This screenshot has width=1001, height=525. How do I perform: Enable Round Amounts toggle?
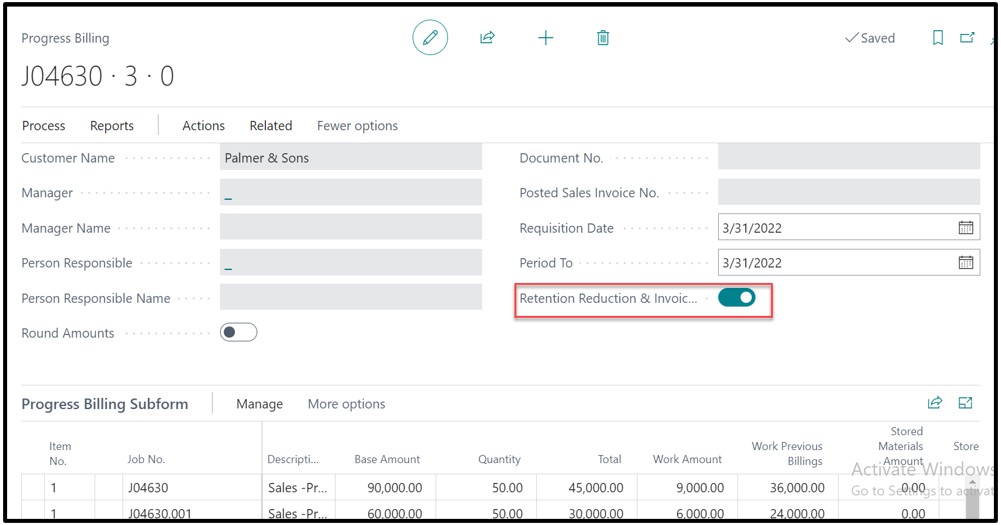click(x=239, y=333)
